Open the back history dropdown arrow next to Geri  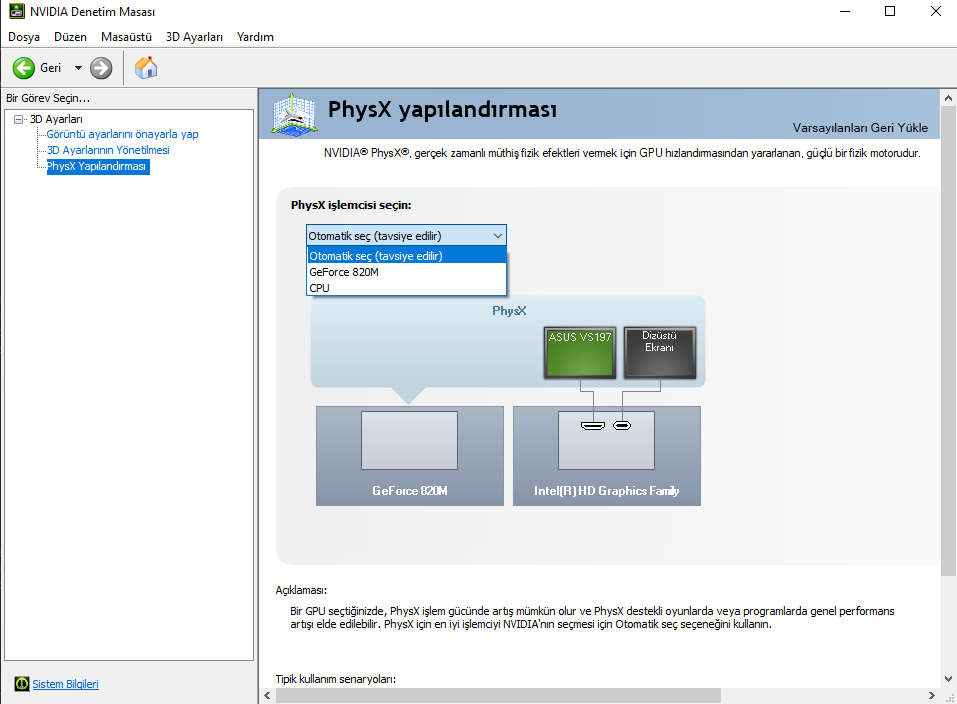[78, 68]
